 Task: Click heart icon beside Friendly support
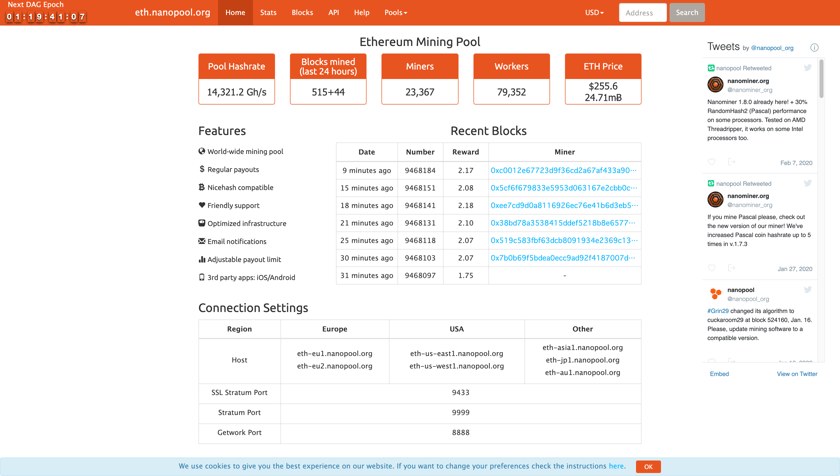pyautogui.click(x=201, y=205)
